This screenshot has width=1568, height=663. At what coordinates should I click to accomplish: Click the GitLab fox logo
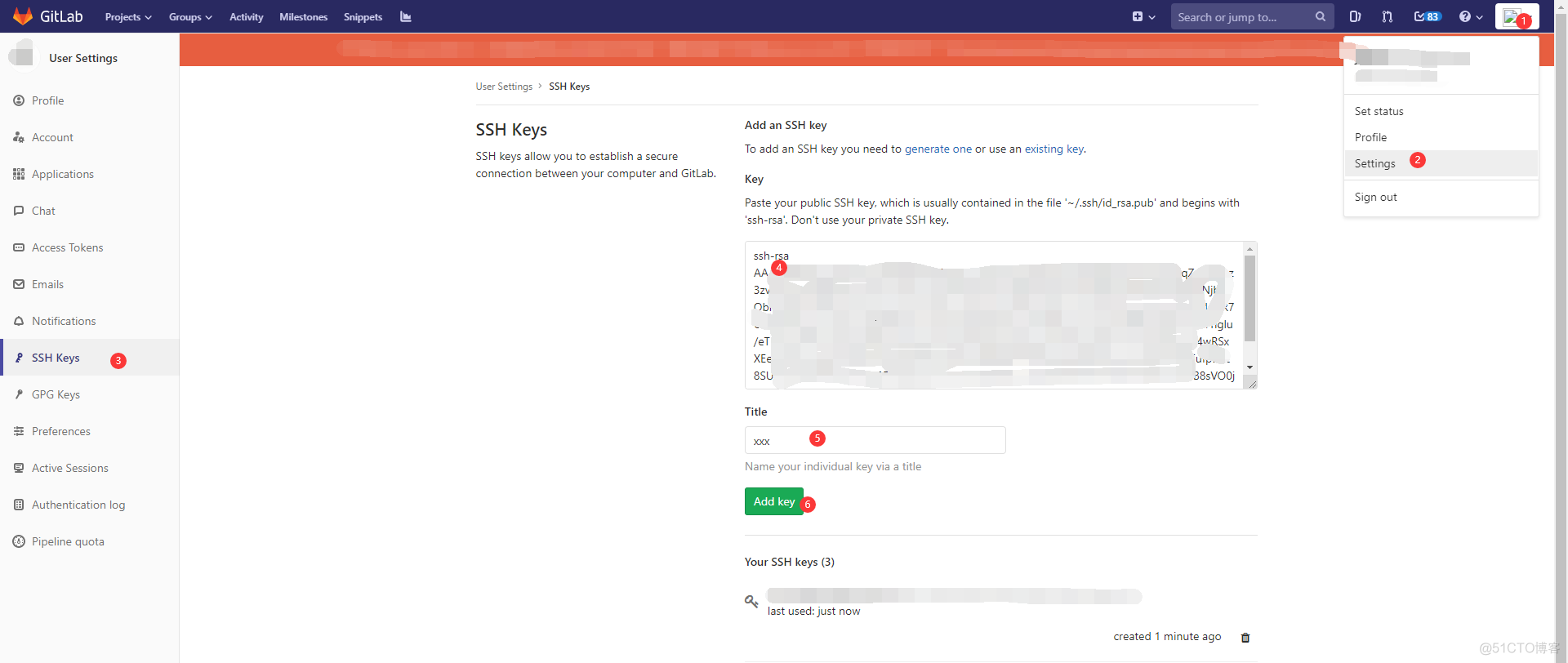[23, 16]
